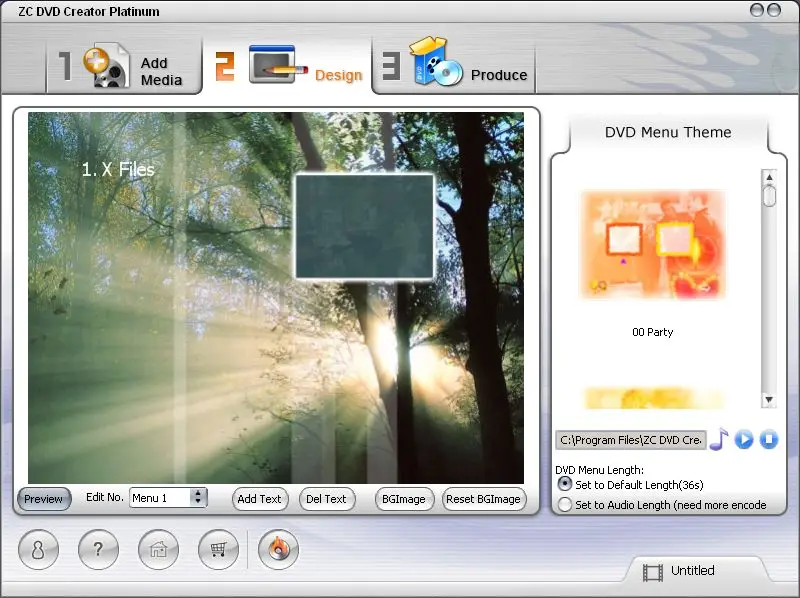Screen dimensions: 800x598
Task: Click the burn disc flame icon
Action: pyautogui.click(x=279, y=550)
